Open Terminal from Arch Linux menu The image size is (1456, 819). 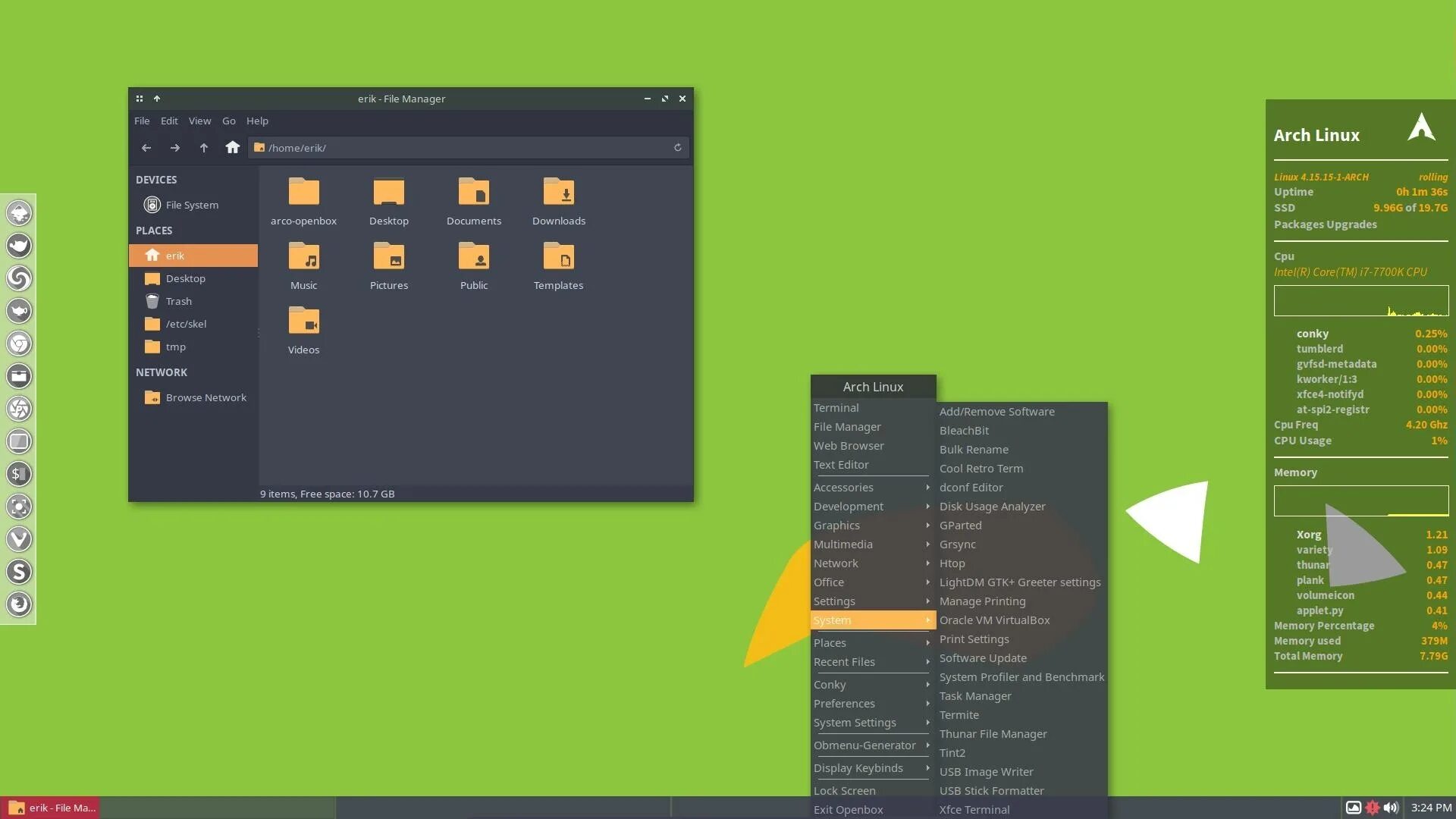tap(836, 407)
